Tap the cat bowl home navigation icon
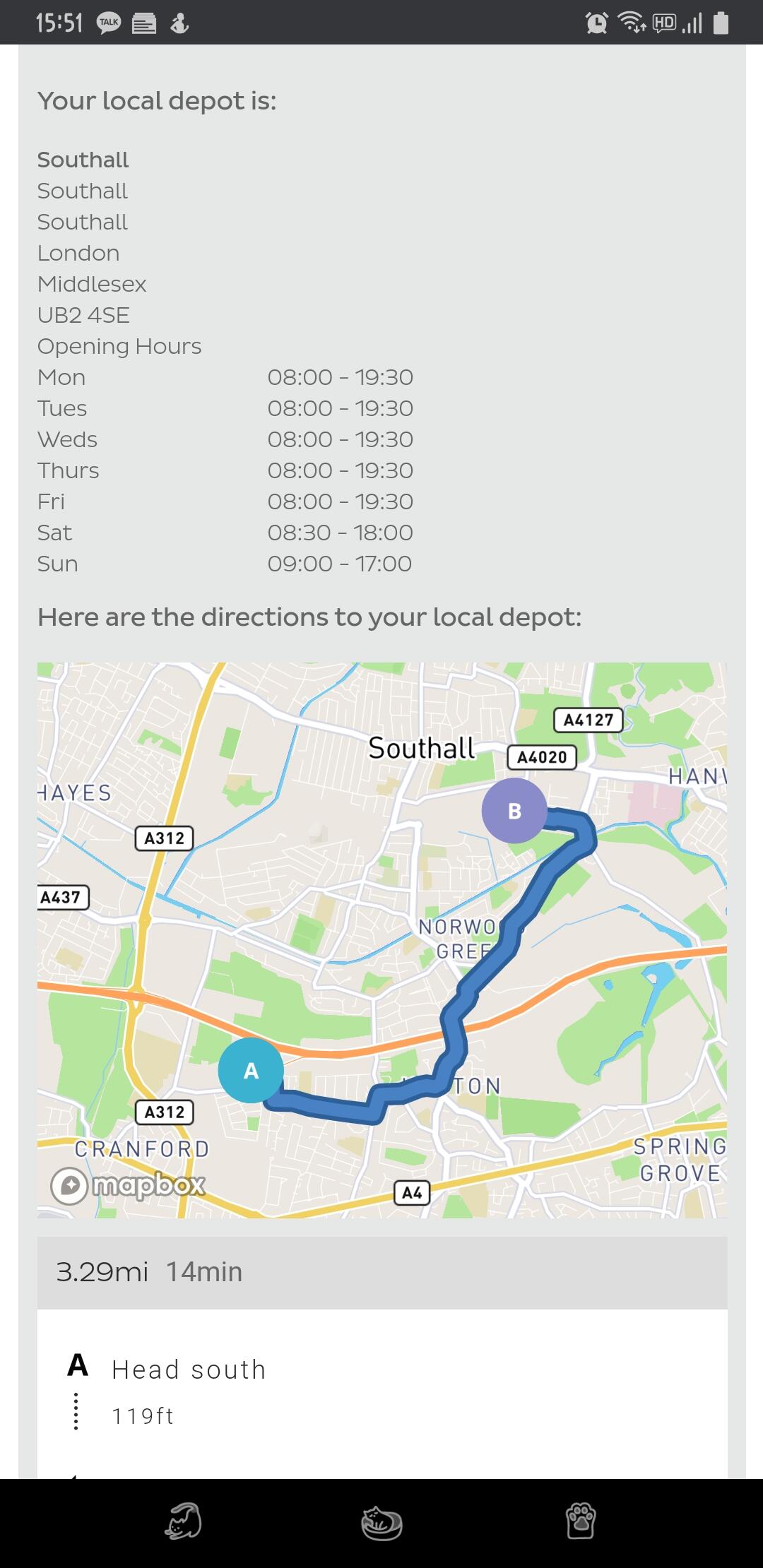 (381, 1522)
